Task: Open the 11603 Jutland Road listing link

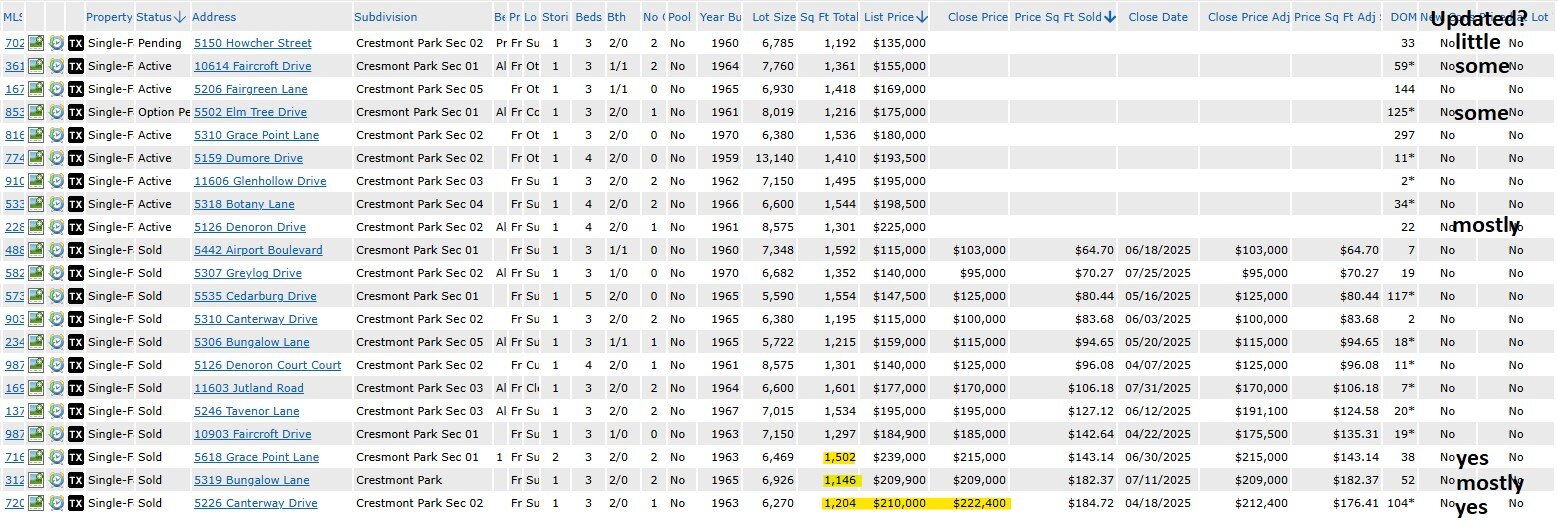Action: 249,388
